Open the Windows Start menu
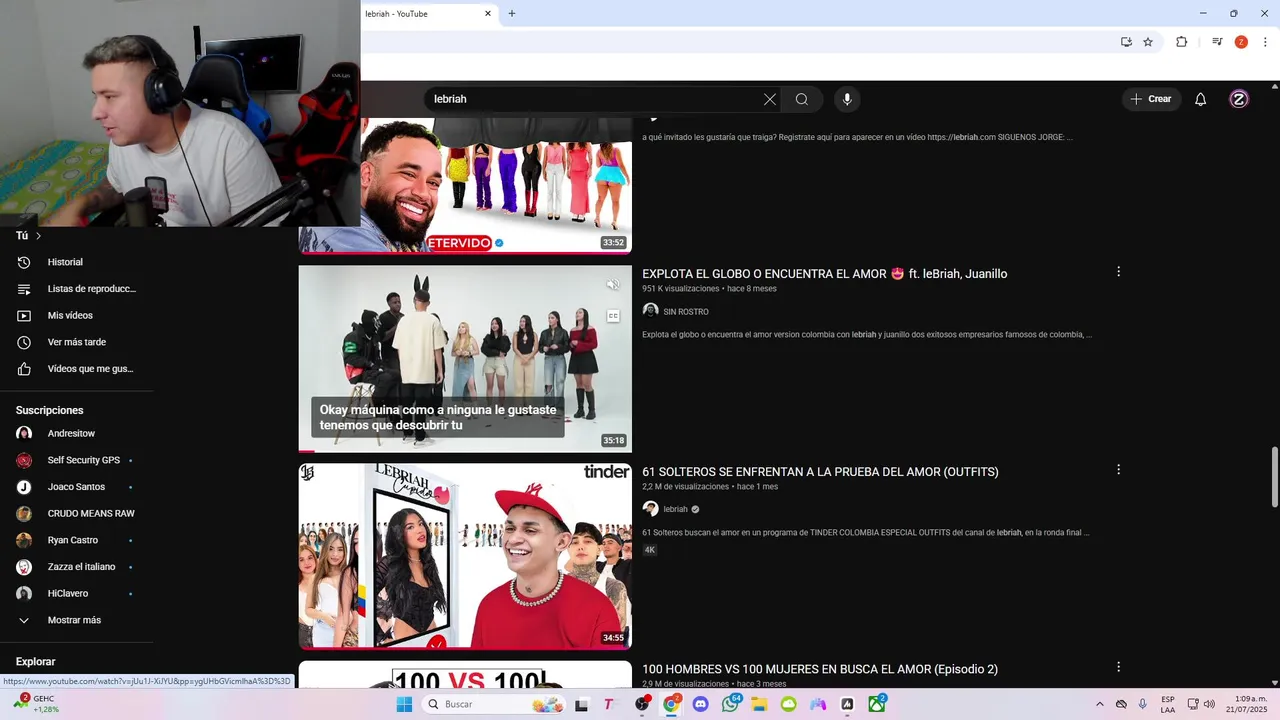This screenshot has width=1280, height=720. click(x=404, y=704)
